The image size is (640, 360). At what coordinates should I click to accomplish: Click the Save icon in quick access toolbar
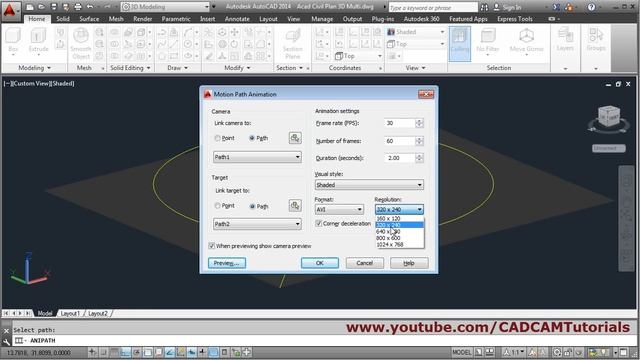[x=54, y=7]
